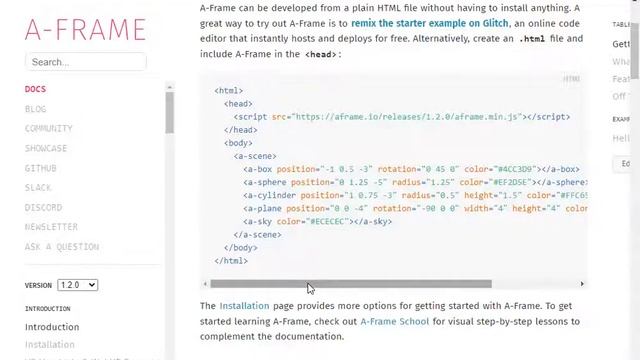Click the code block right scroll arrow
Image resolution: width=640 pixels, height=360 pixels.
tap(582, 284)
